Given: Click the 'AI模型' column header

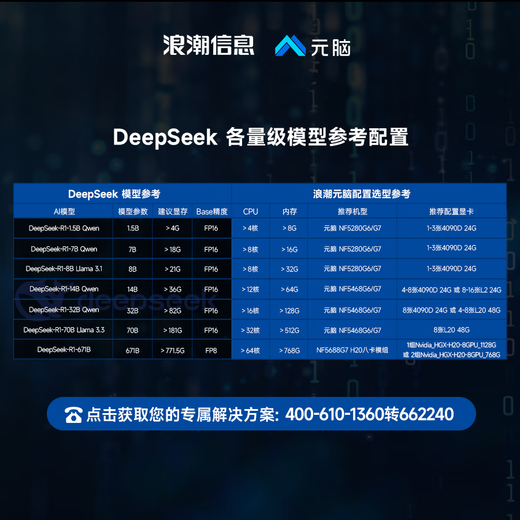Looking at the screenshot, I should tap(64, 212).
